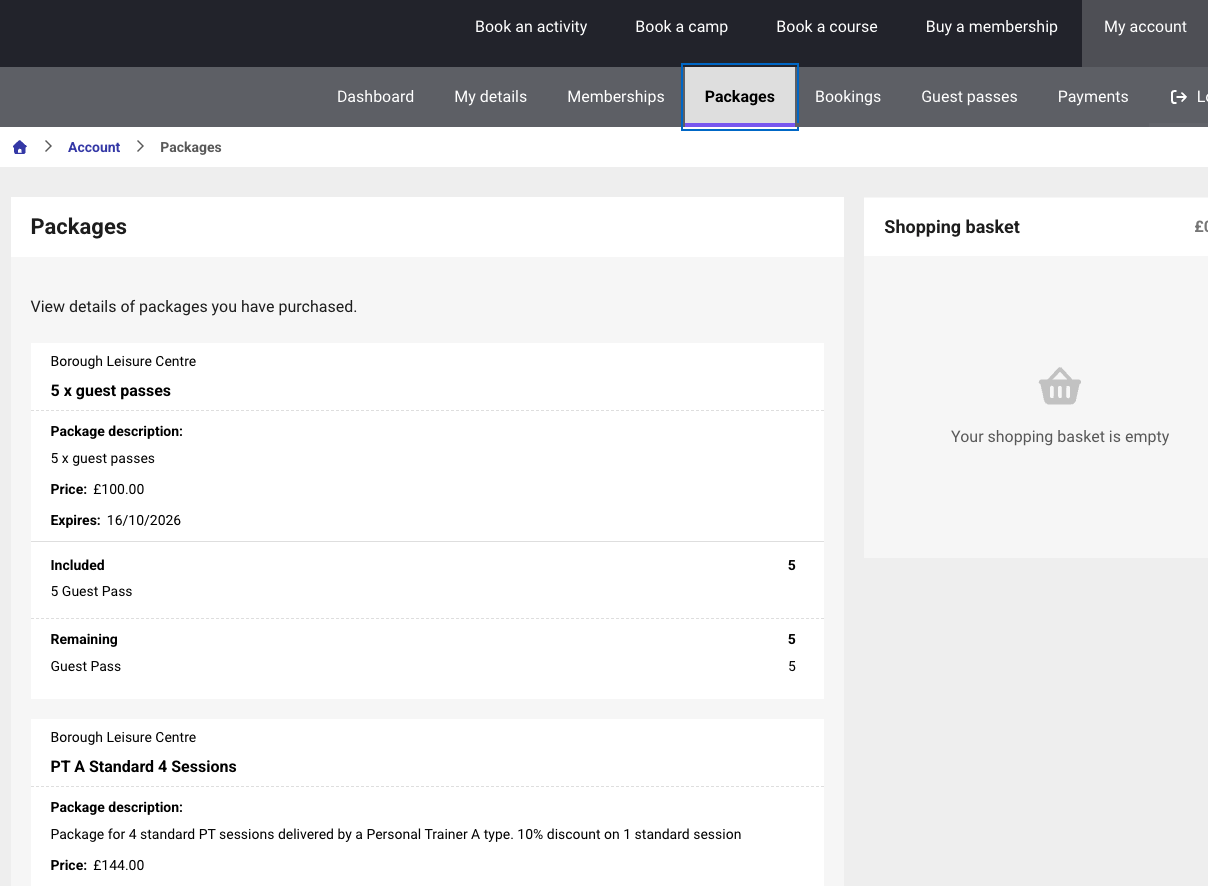The width and height of the screenshot is (1208, 886).
Task: Click the Packages breadcrumb text
Action: coord(191,147)
